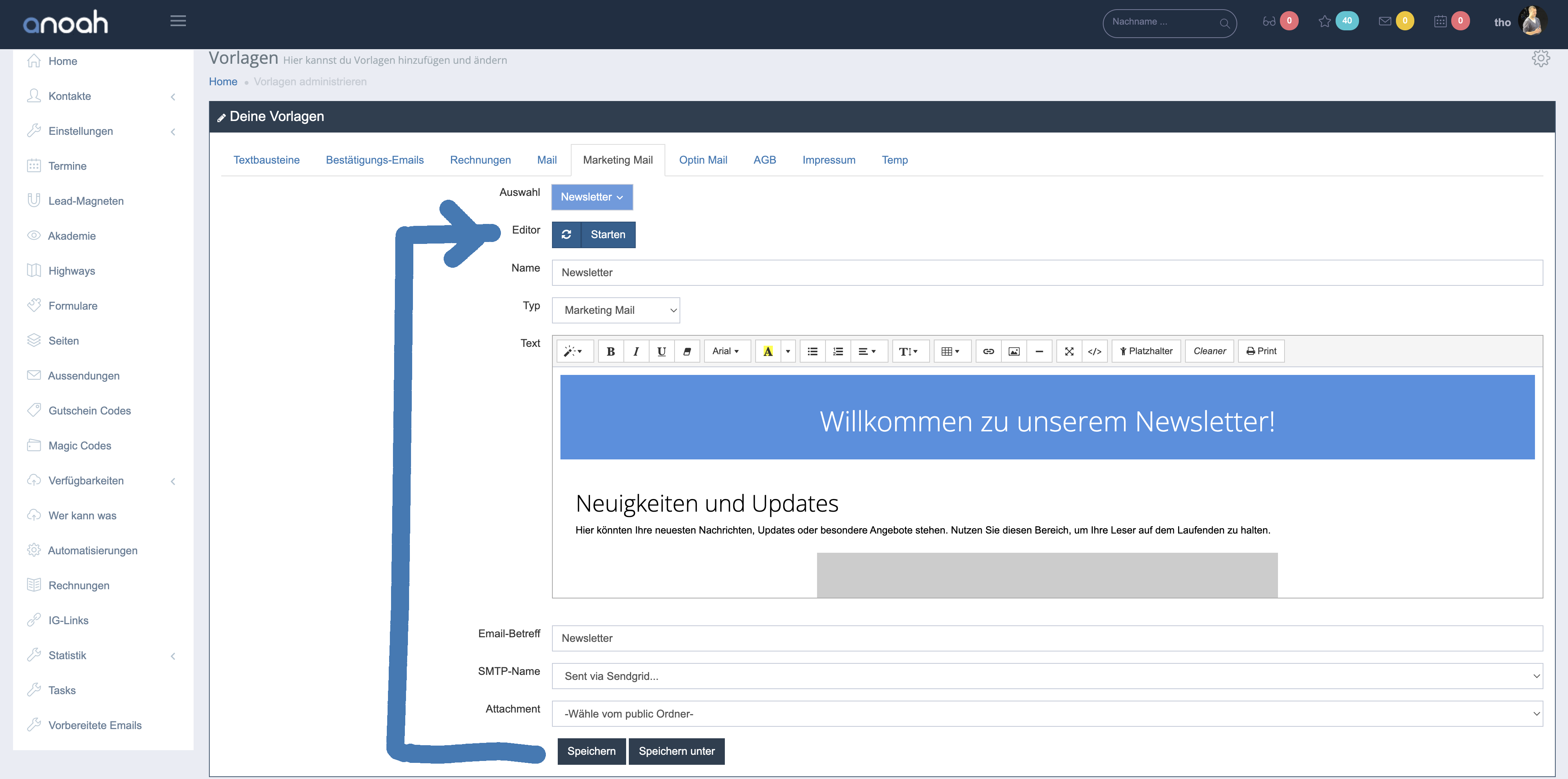Apply yellow highlight text color
The height and width of the screenshot is (779, 1568).
767,351
